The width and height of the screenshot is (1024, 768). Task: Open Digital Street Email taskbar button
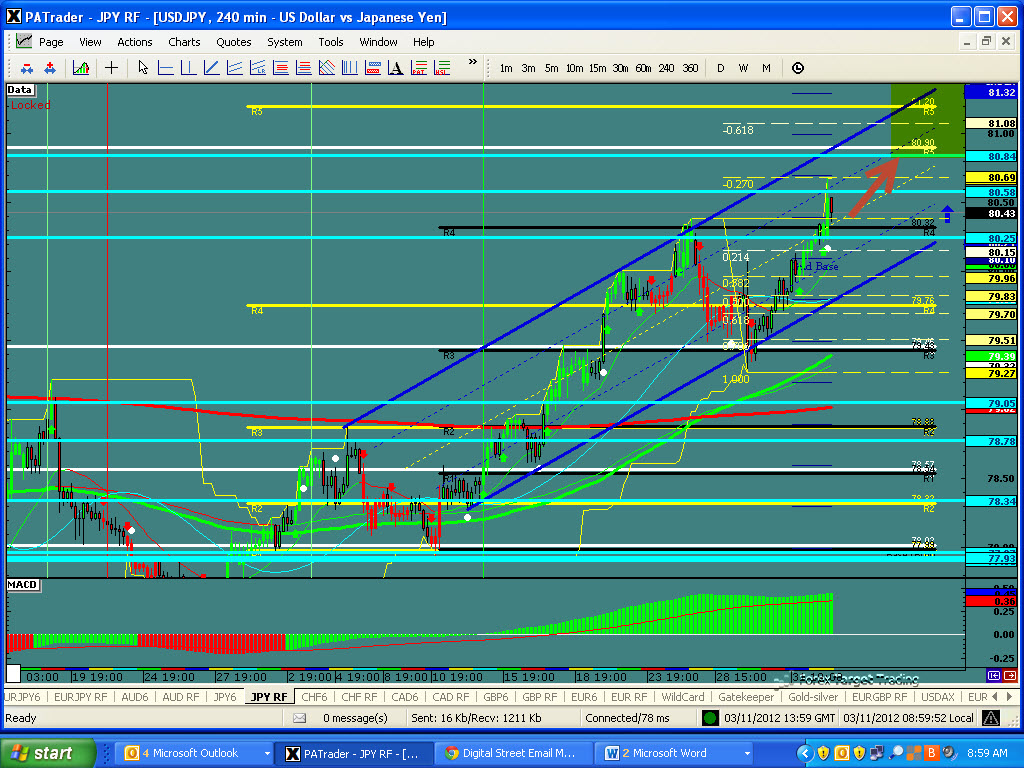[510, 753]
